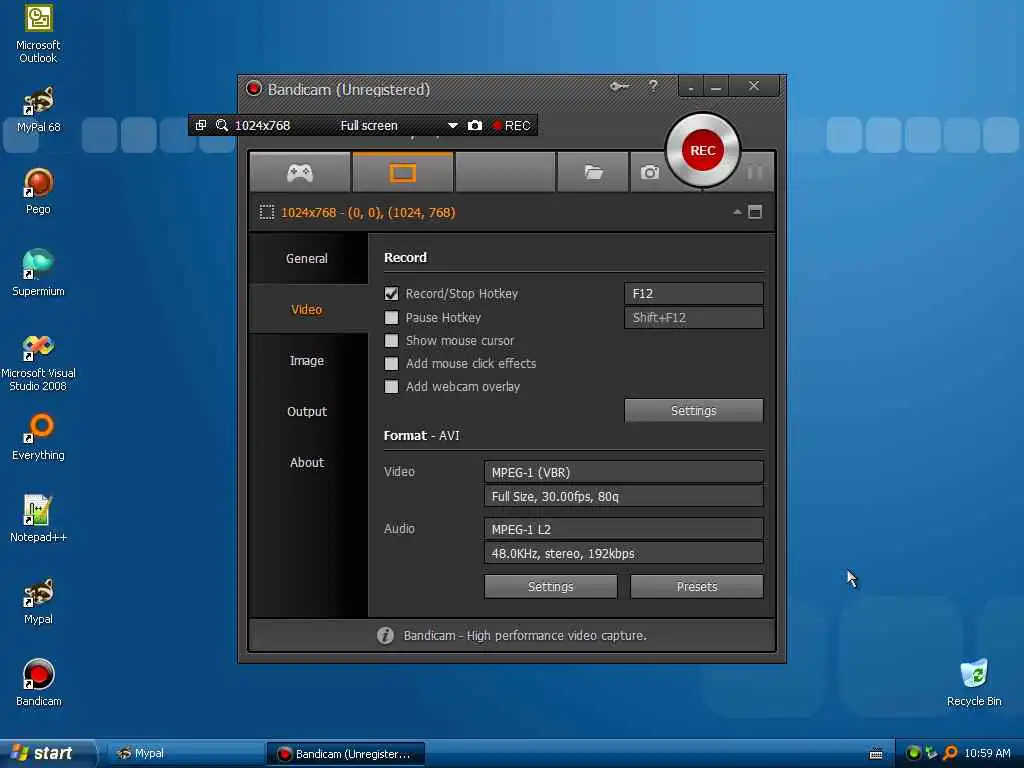Image resolution: width=1024 pixels, height=768 pixels.
Task: Click the small REC button in floating toolbar
Action: [x=512, y=125]
